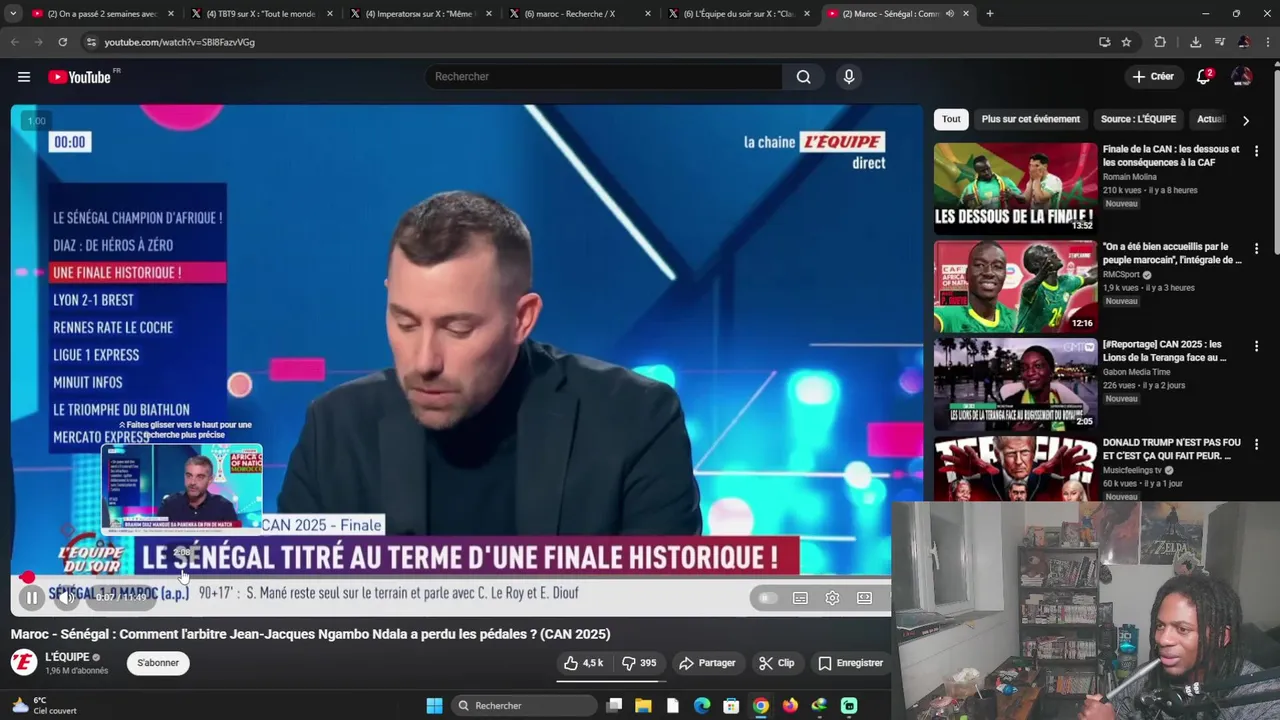
Task: Launch Firefox from the taskbar
Action: click(x=790, y=706)
